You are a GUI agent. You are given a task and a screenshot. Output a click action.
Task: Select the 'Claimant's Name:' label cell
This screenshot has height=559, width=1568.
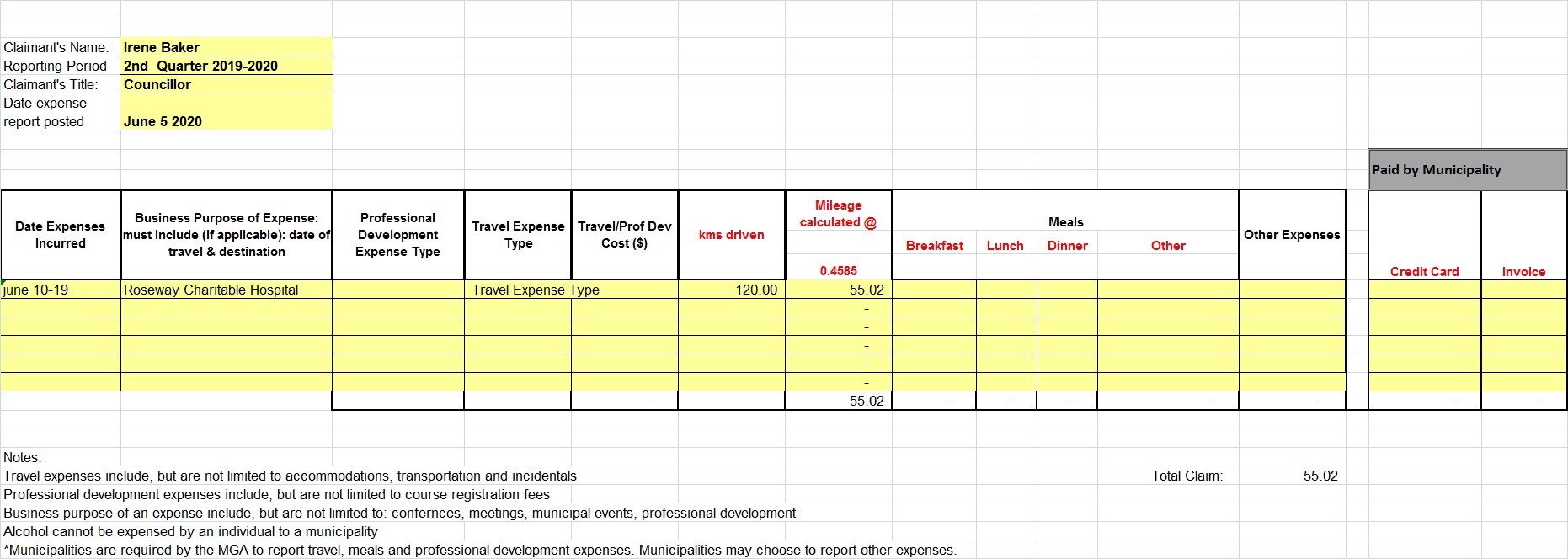pos(61,47)
